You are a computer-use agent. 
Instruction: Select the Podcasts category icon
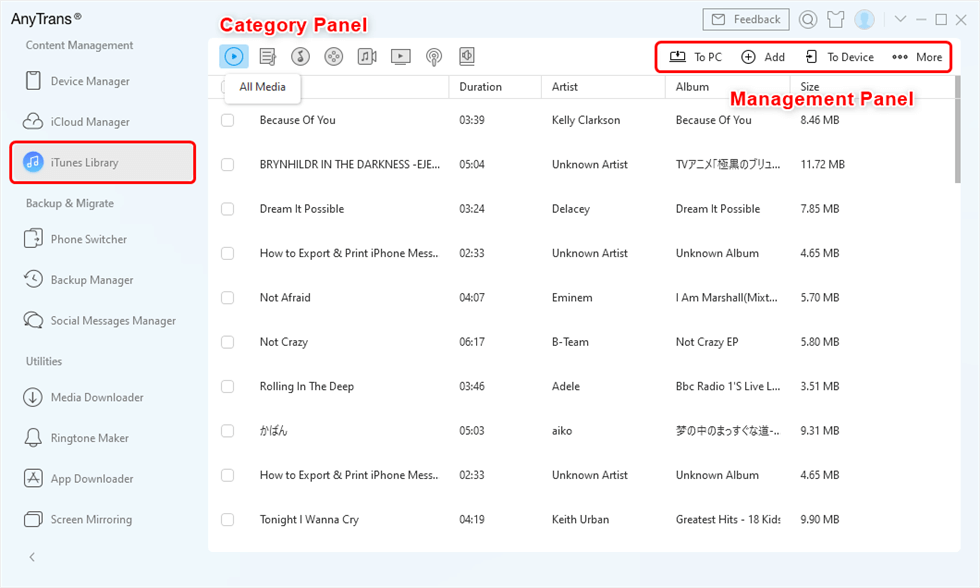coord(434,57)
